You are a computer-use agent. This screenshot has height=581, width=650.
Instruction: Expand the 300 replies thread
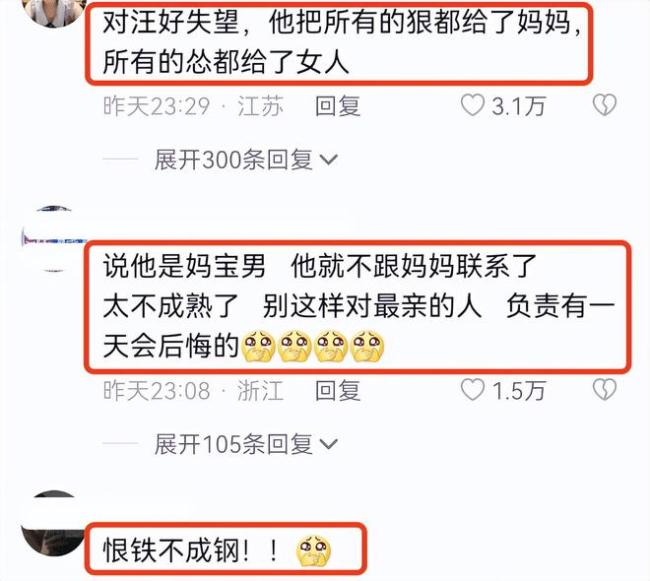246,160
